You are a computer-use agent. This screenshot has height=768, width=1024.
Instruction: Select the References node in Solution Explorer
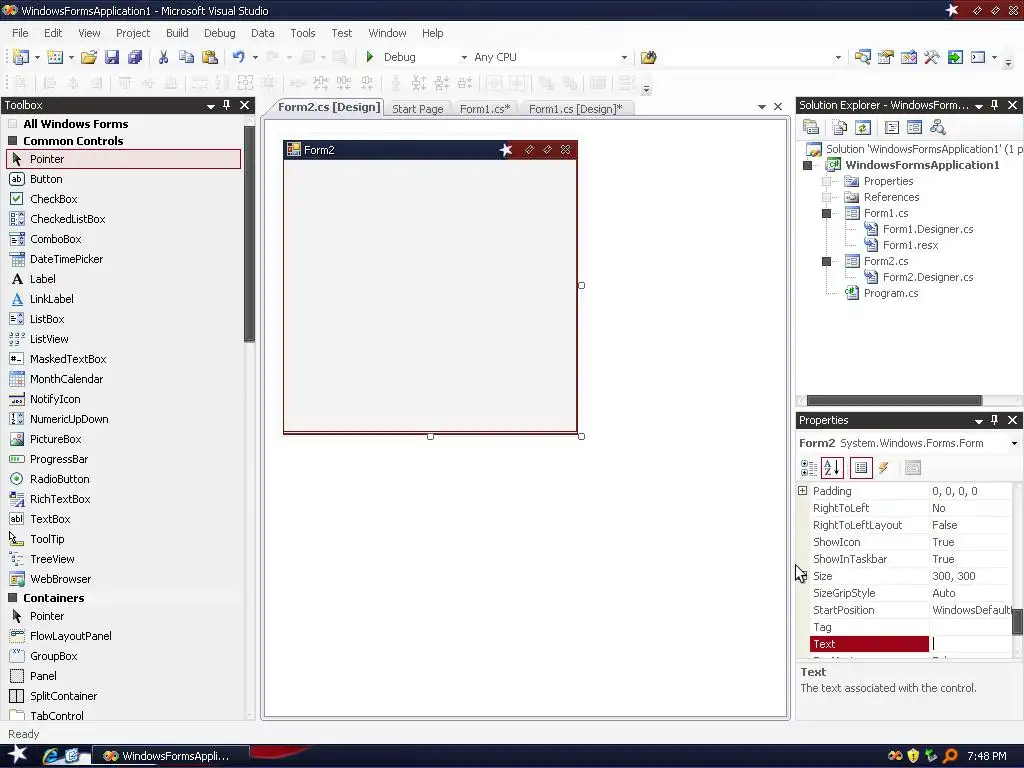pyautogui.click(x=891, y=197)
